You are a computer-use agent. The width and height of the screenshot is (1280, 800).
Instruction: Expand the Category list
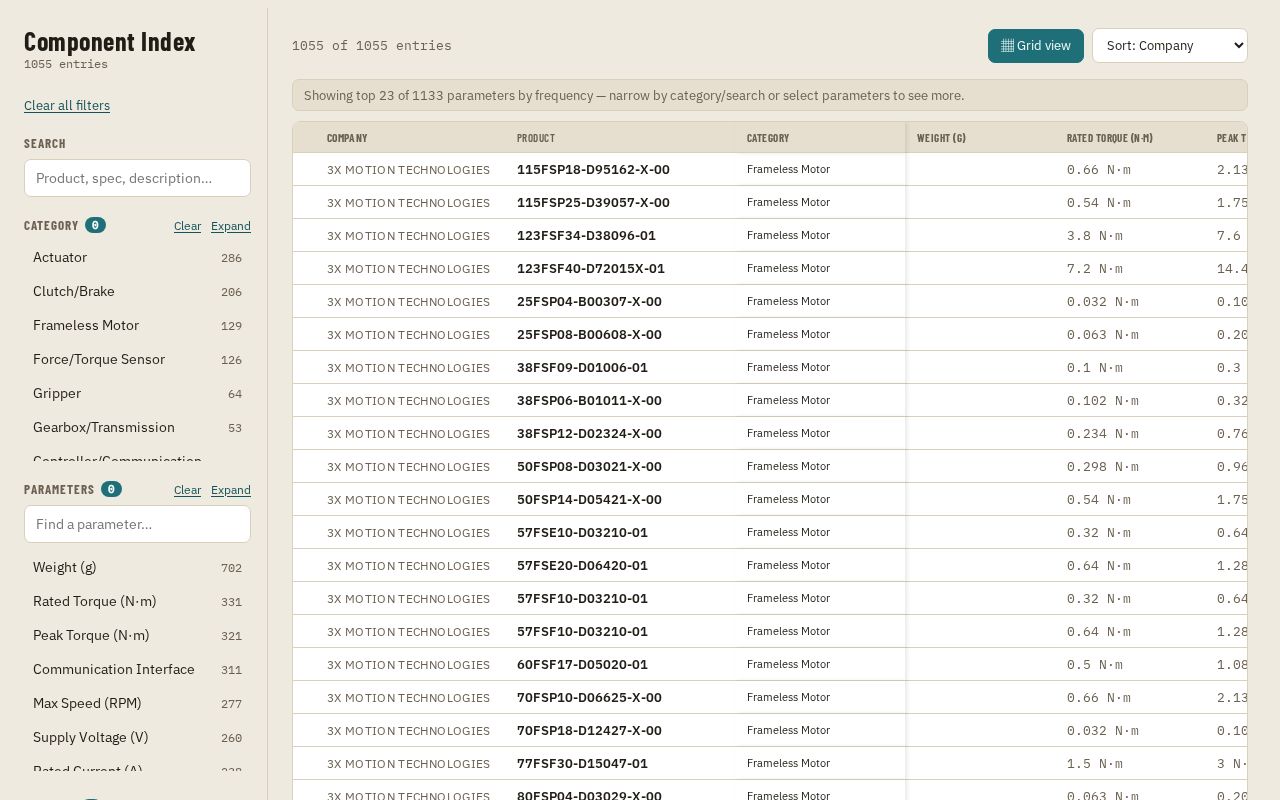pos(231,226)
